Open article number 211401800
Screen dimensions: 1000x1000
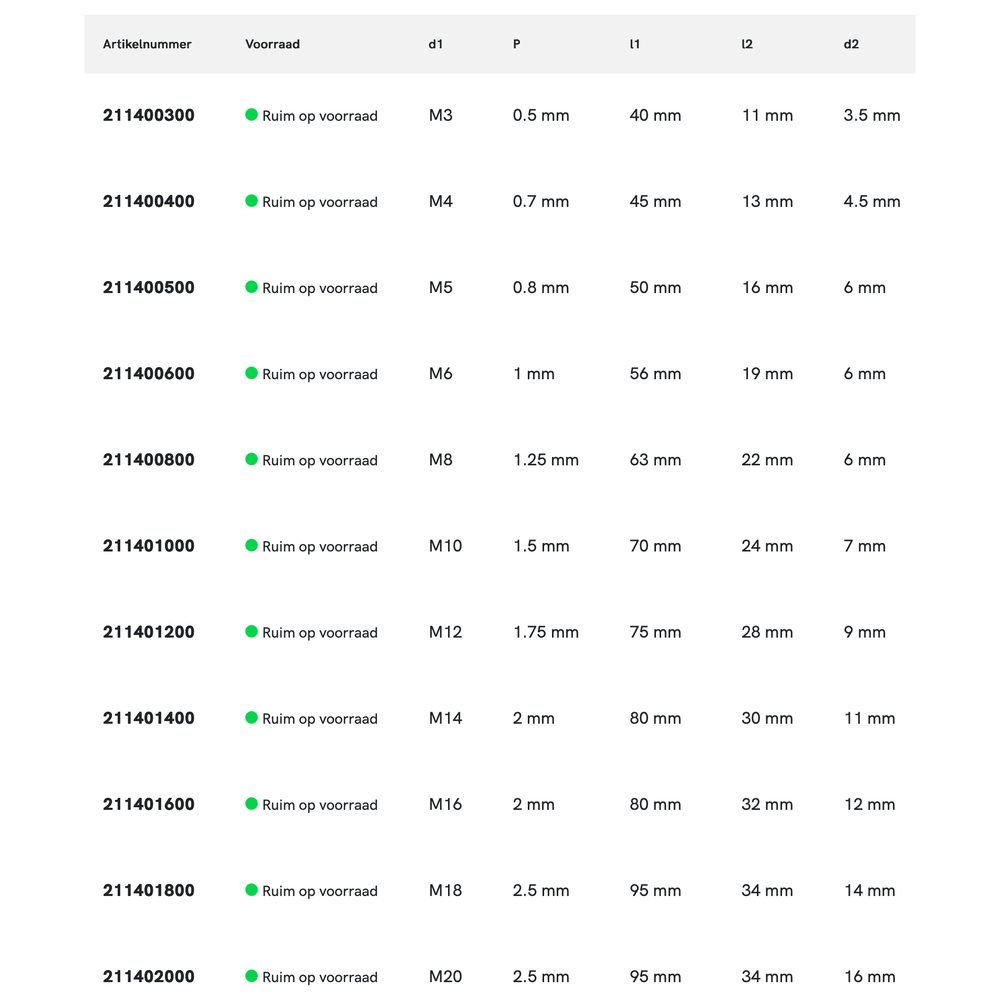pyautogui.click(x=149, y=890)
